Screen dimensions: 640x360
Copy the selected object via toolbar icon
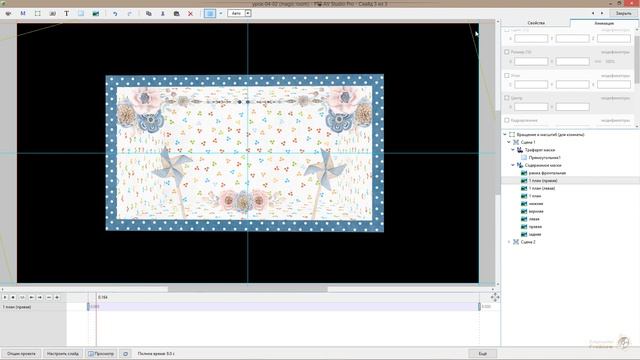(x=149, y=13)
